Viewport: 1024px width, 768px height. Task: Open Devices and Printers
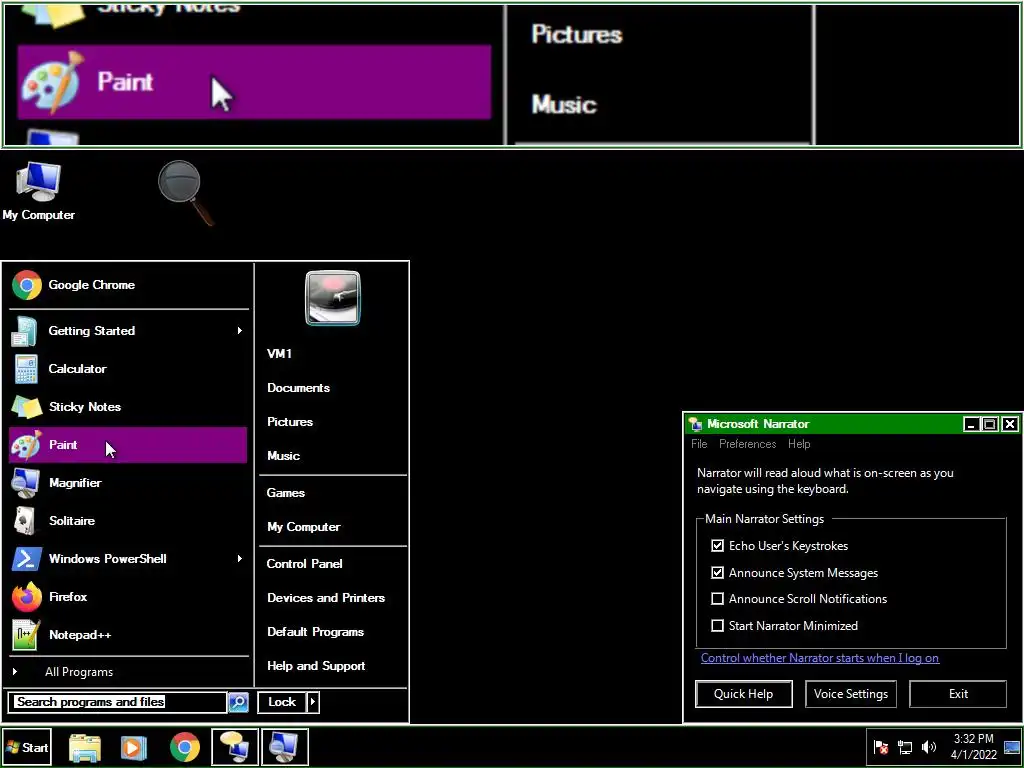tap(326, 598)
